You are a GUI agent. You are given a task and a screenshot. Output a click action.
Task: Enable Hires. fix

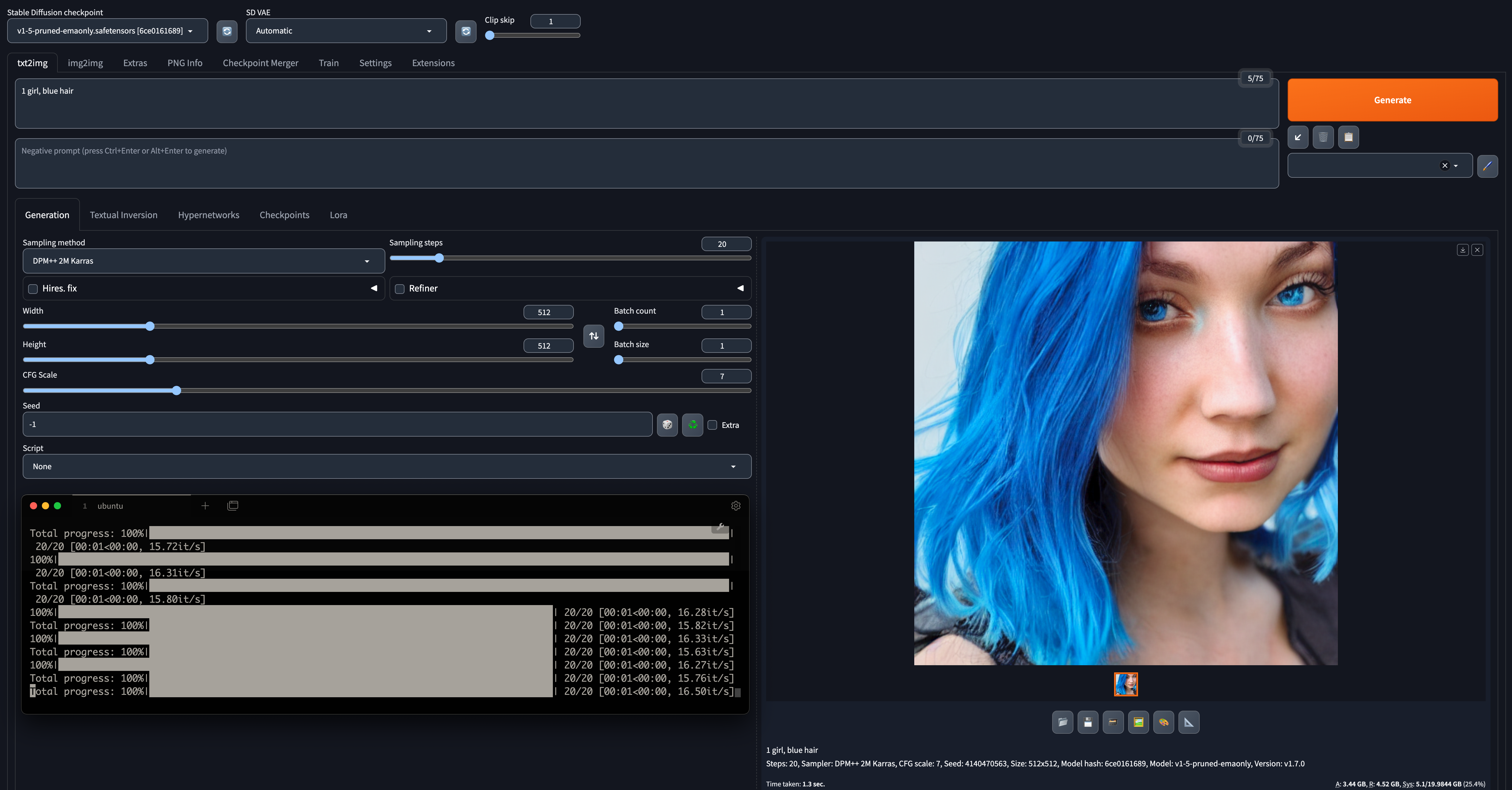32,289
